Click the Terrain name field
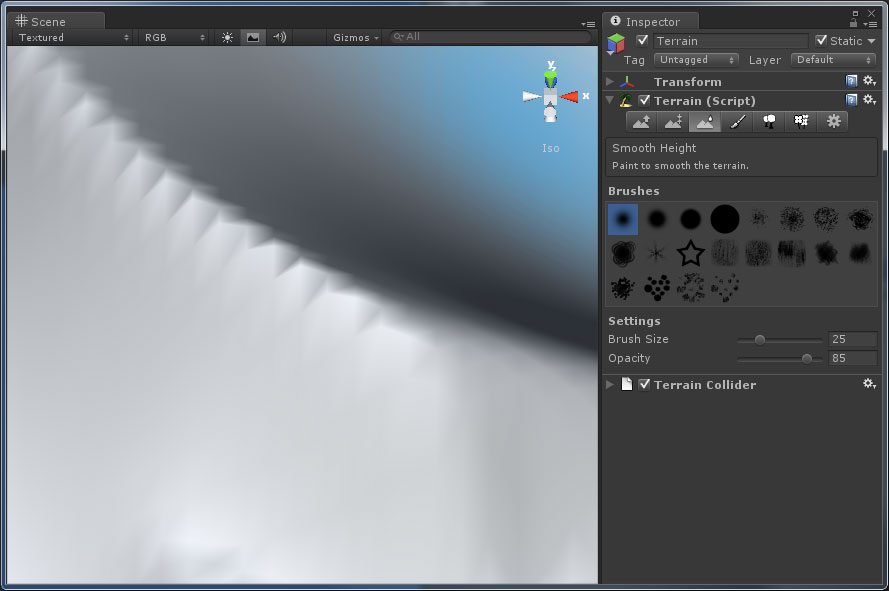 [x=730, y=41]
